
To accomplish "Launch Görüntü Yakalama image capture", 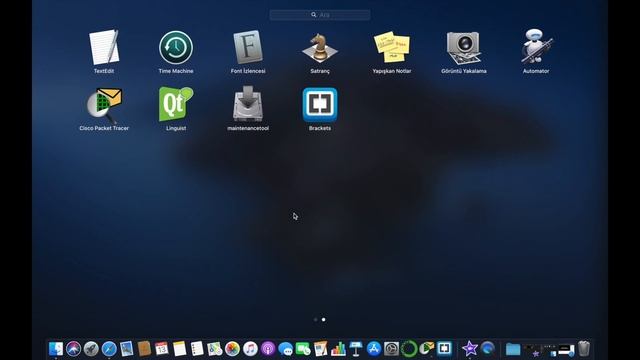I will click(x=464, y=48).
